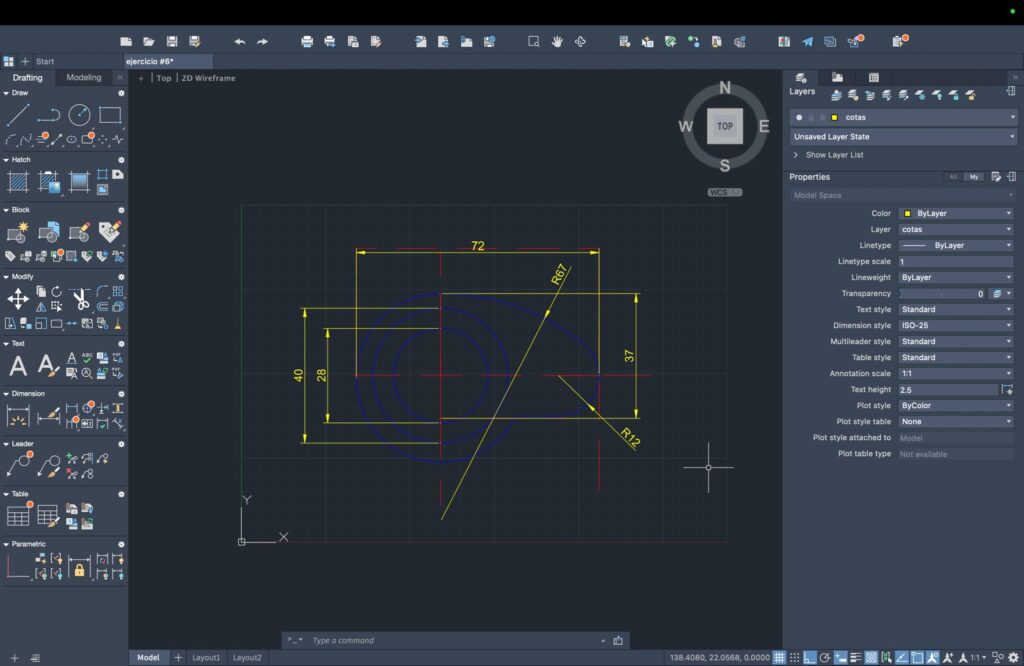
Task: Click the 2D Wireframe visual style label
Action: [x=208, y=78]
